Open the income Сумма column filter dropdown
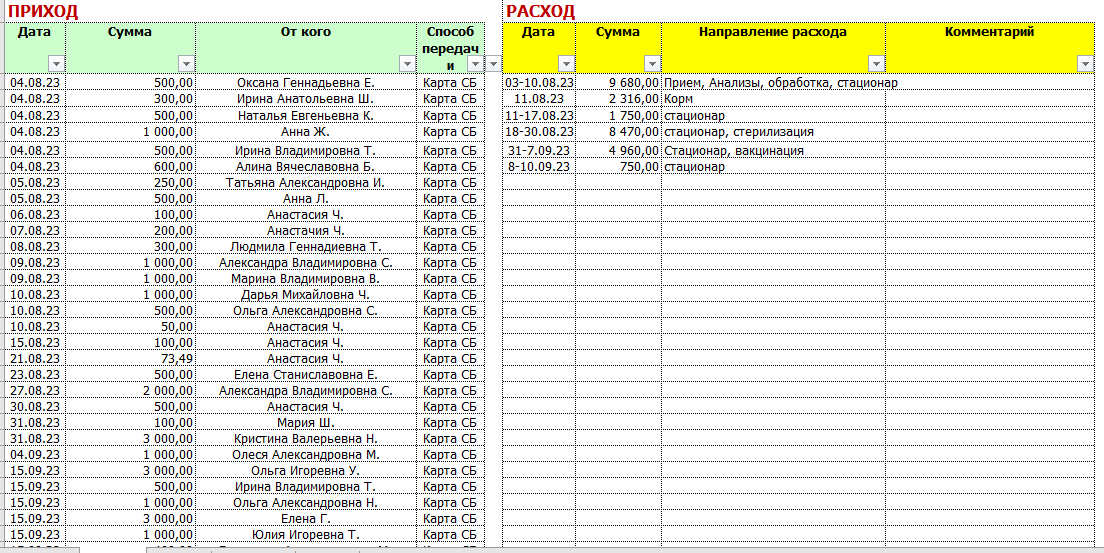 coord(186,63)
